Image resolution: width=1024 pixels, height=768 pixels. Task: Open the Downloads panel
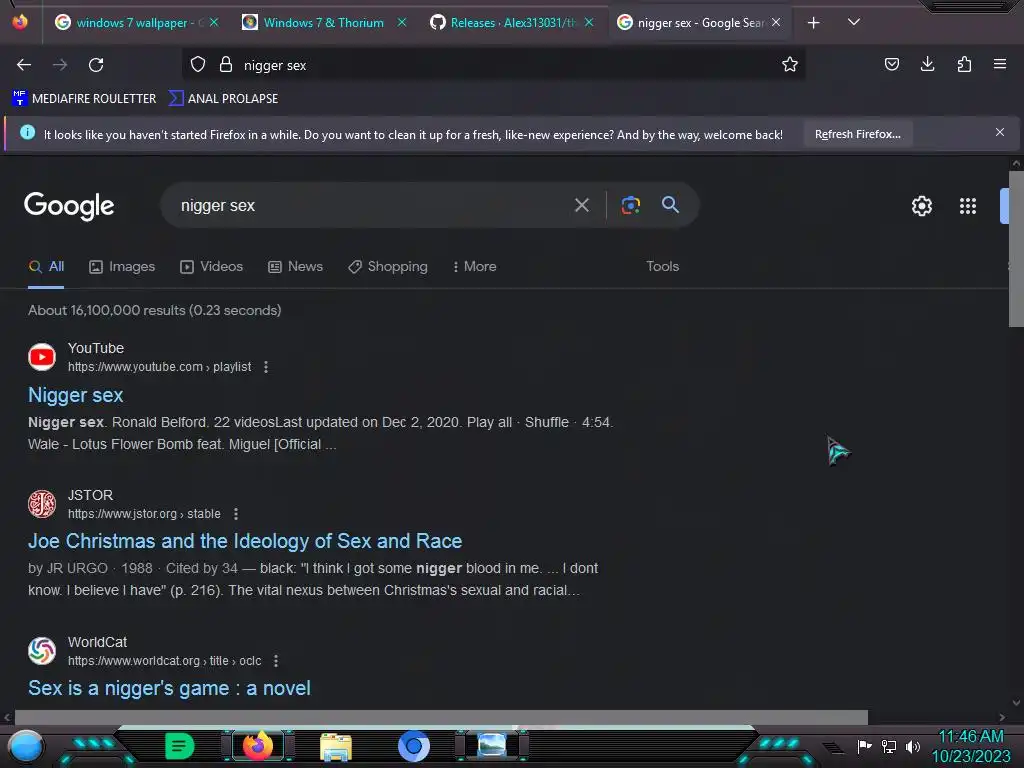[x=927, y=64]
